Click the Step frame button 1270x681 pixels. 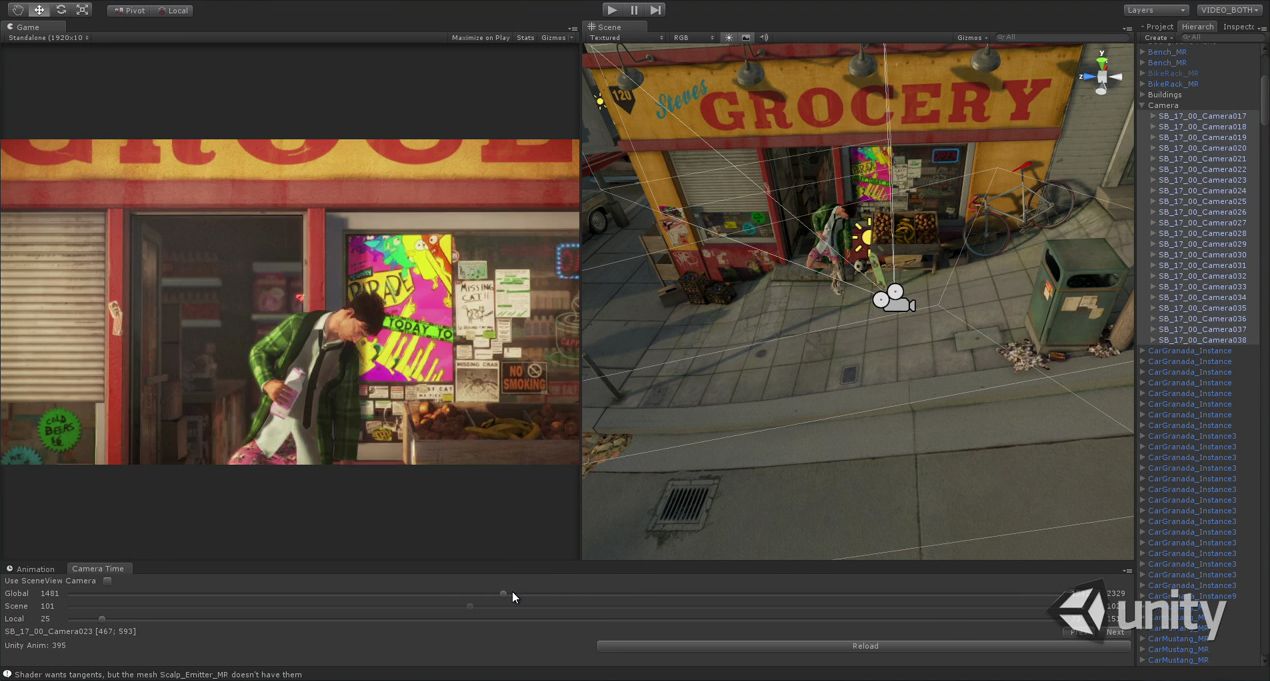[x=656, y=10]
